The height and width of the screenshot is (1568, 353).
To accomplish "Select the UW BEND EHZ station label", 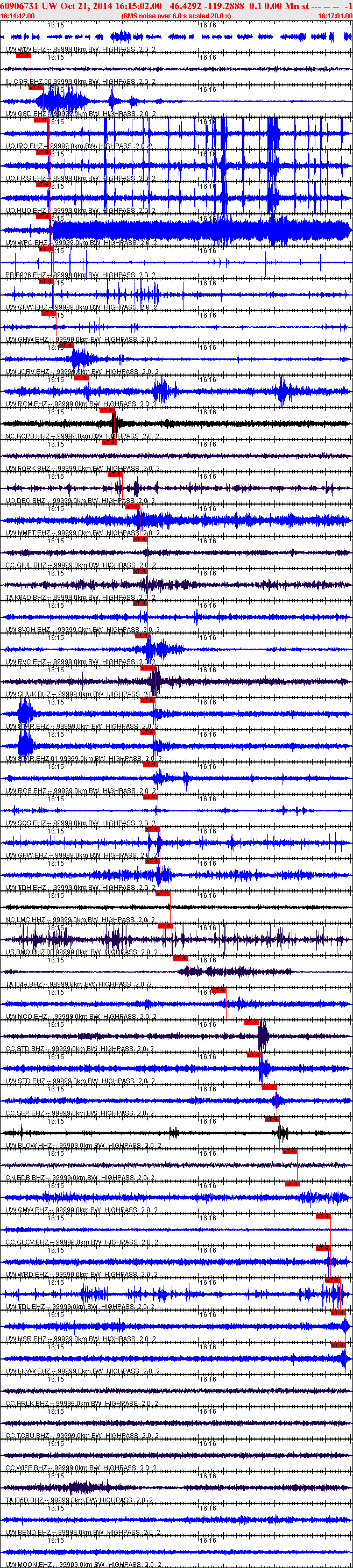I will coord(83,1533).
